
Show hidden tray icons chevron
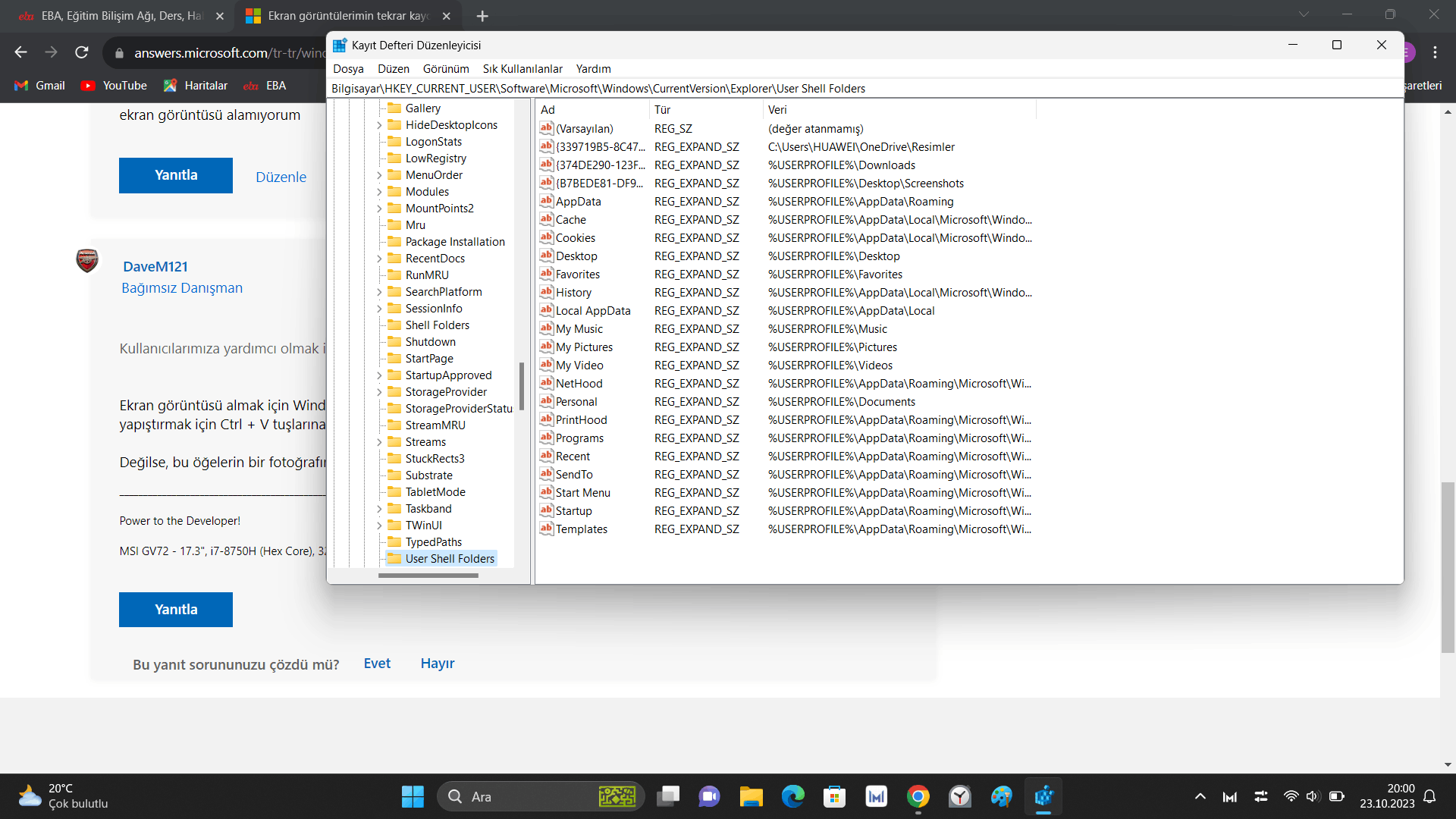1200,796
